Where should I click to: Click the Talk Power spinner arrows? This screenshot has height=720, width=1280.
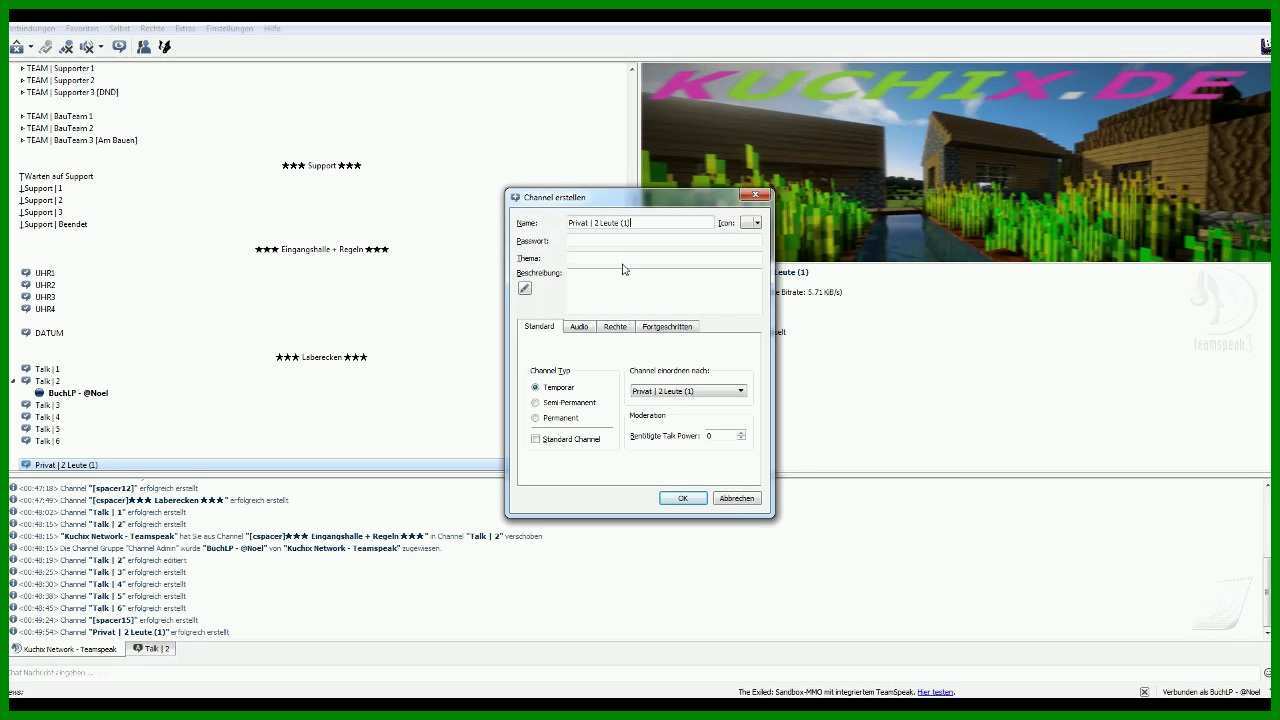coord(741,436)
